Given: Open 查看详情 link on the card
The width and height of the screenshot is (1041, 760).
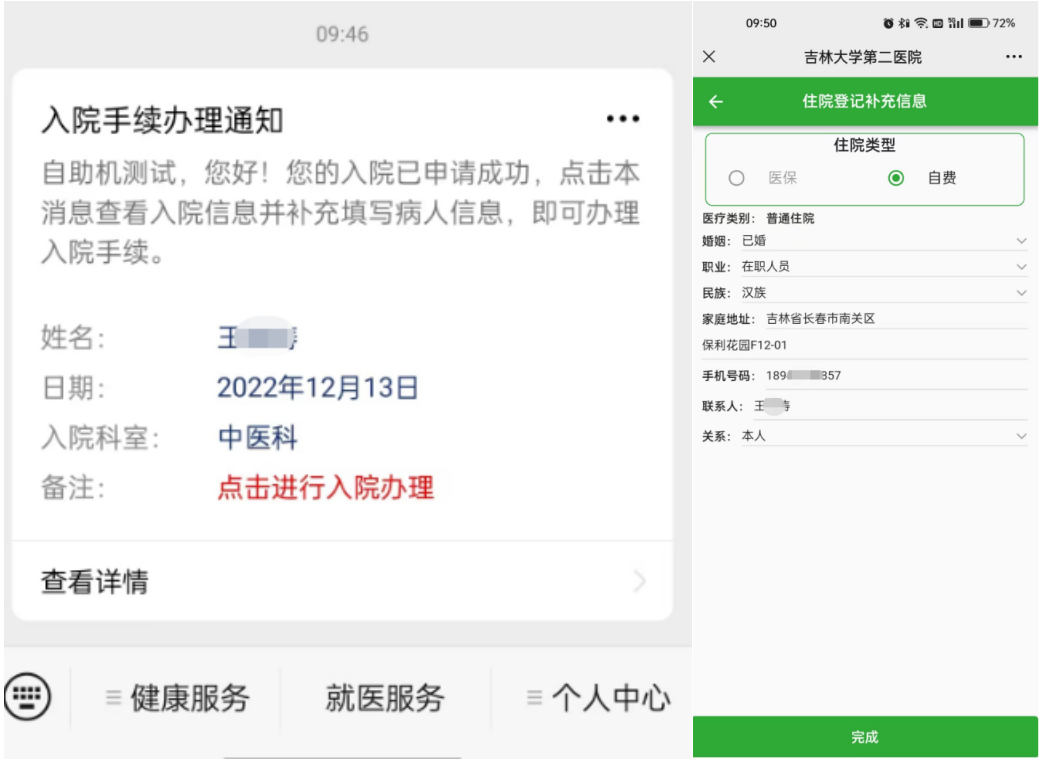Looking at the screenshot, I should (343, 581).
